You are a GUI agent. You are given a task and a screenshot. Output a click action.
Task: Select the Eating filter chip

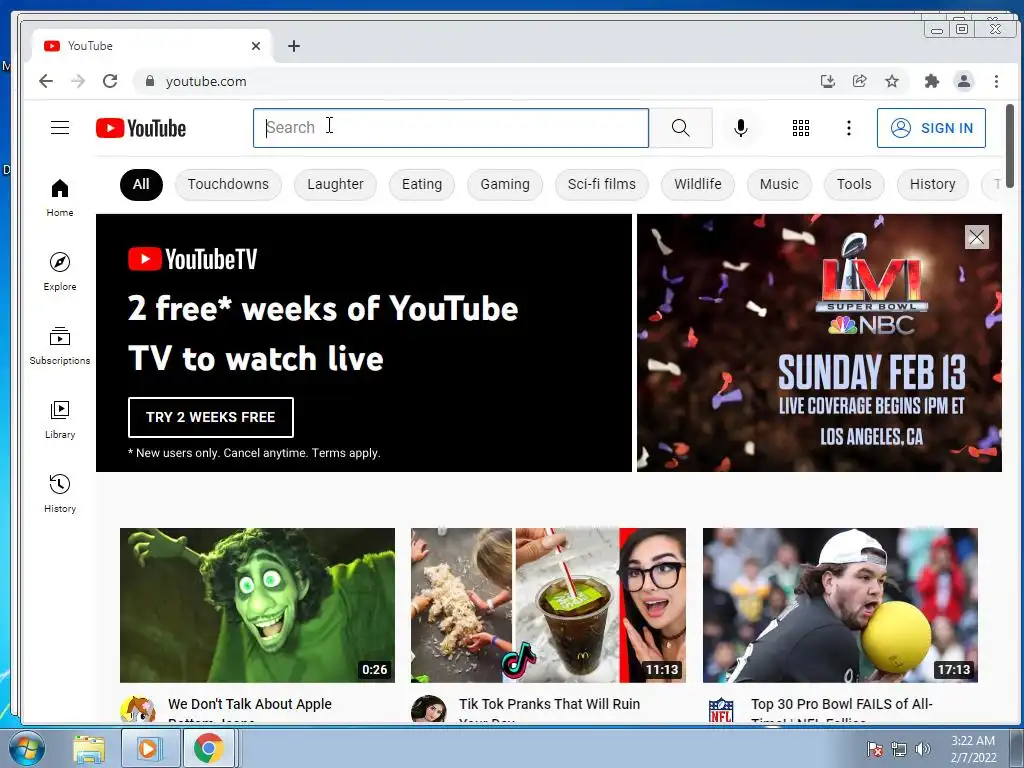[x=422, y=184]
